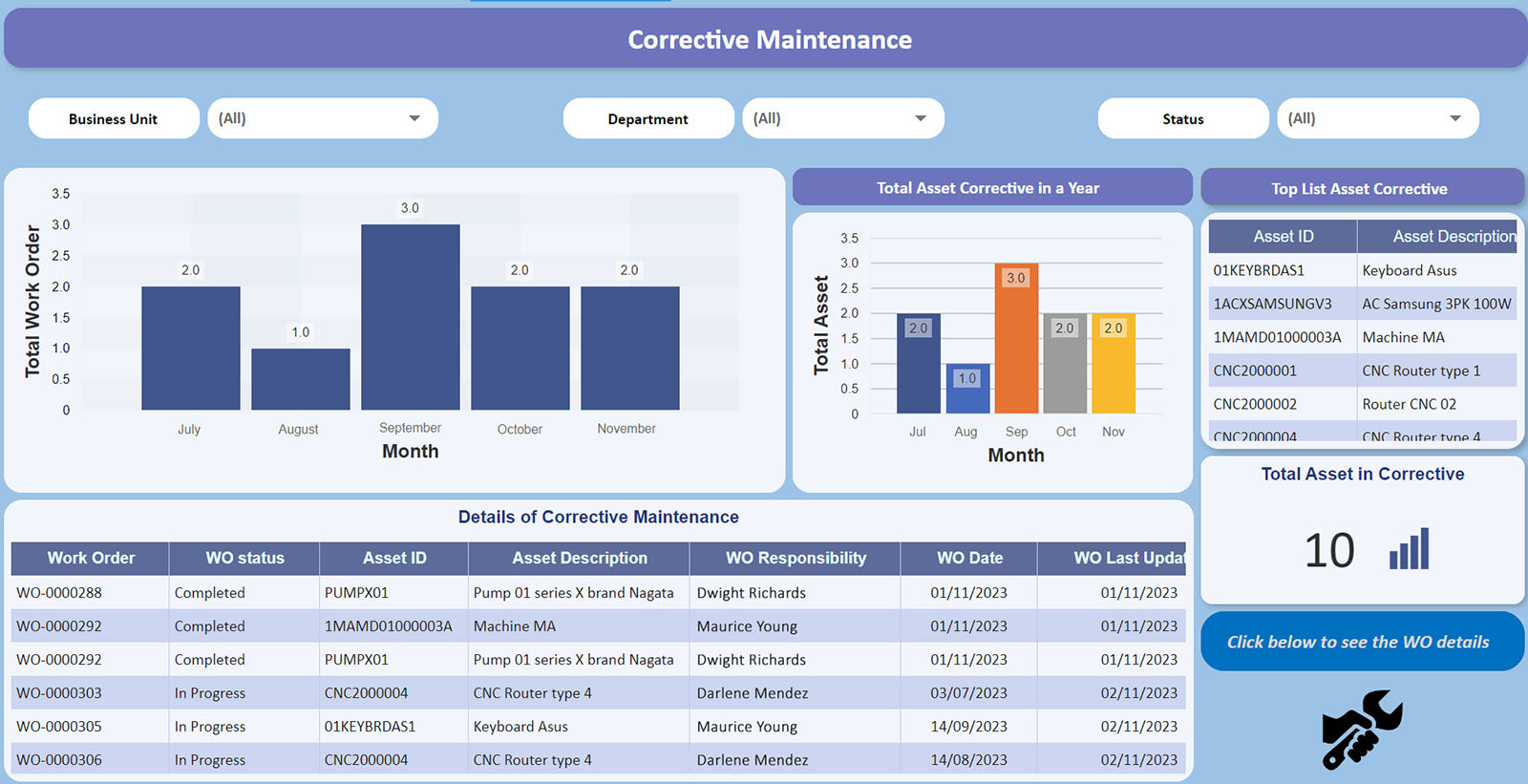
Task: Click the wrench and hand maintenance icon
Action: [1361, 730]
